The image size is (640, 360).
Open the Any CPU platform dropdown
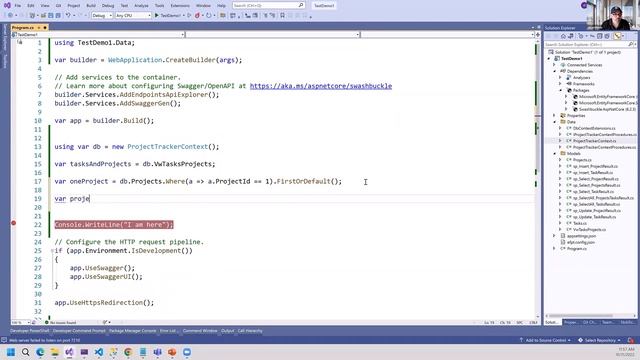point(133,15)
